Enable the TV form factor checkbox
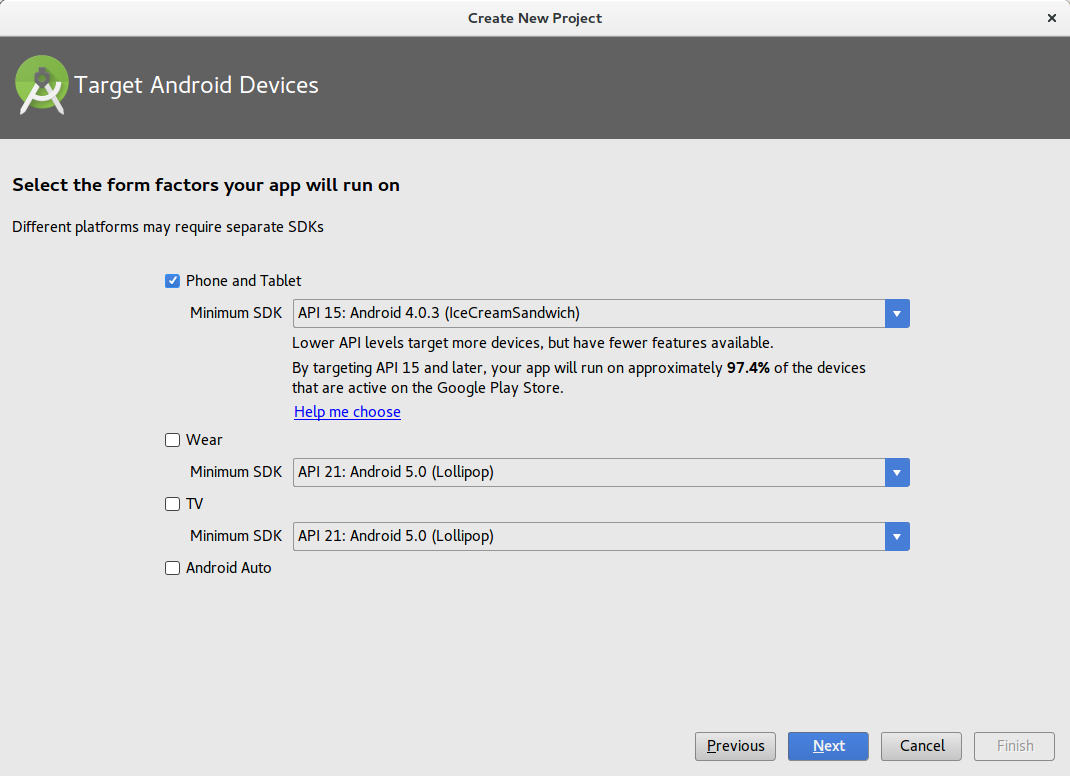The width and height of the screenshot is (1070, 776). [x=172, y=504]
